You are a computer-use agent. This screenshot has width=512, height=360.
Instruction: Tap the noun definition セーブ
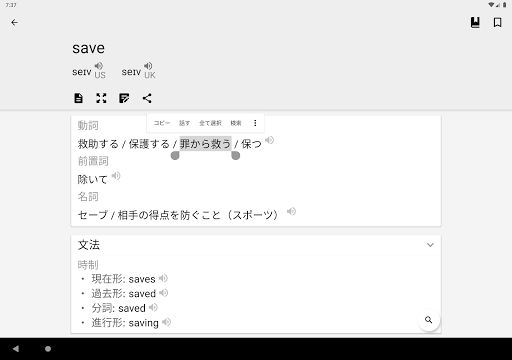[93, 215]
